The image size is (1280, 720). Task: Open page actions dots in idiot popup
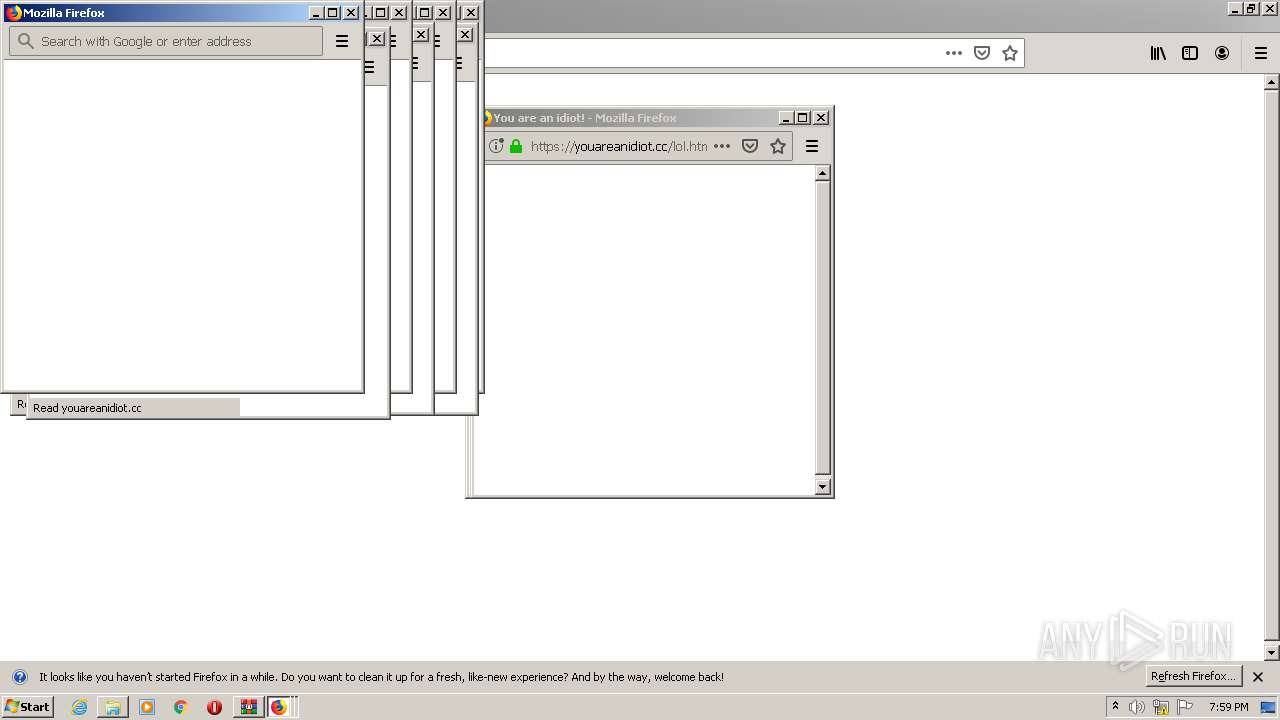pos(722,146)
